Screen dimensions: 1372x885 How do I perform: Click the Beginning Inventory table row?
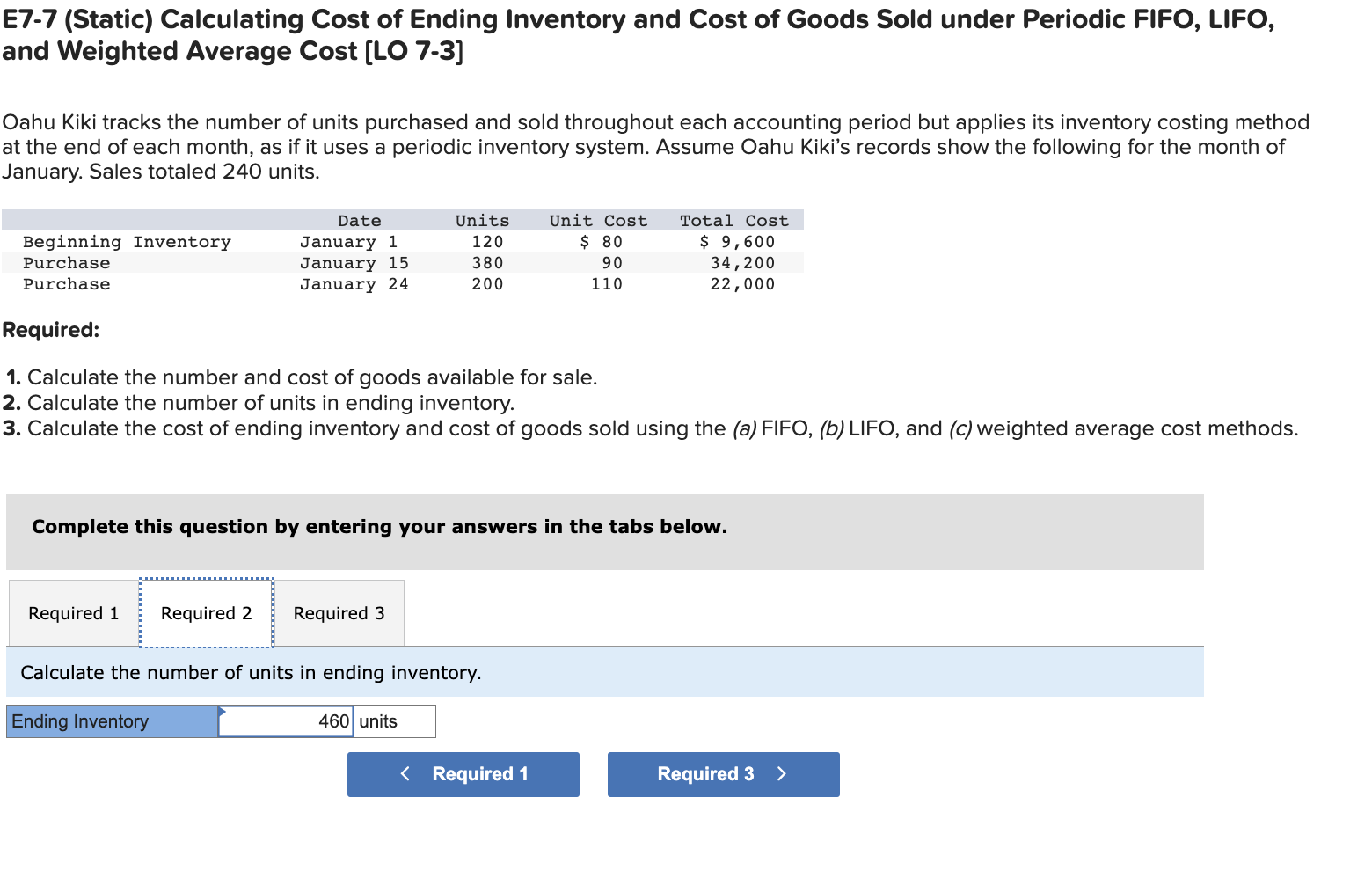click(264, 241)
